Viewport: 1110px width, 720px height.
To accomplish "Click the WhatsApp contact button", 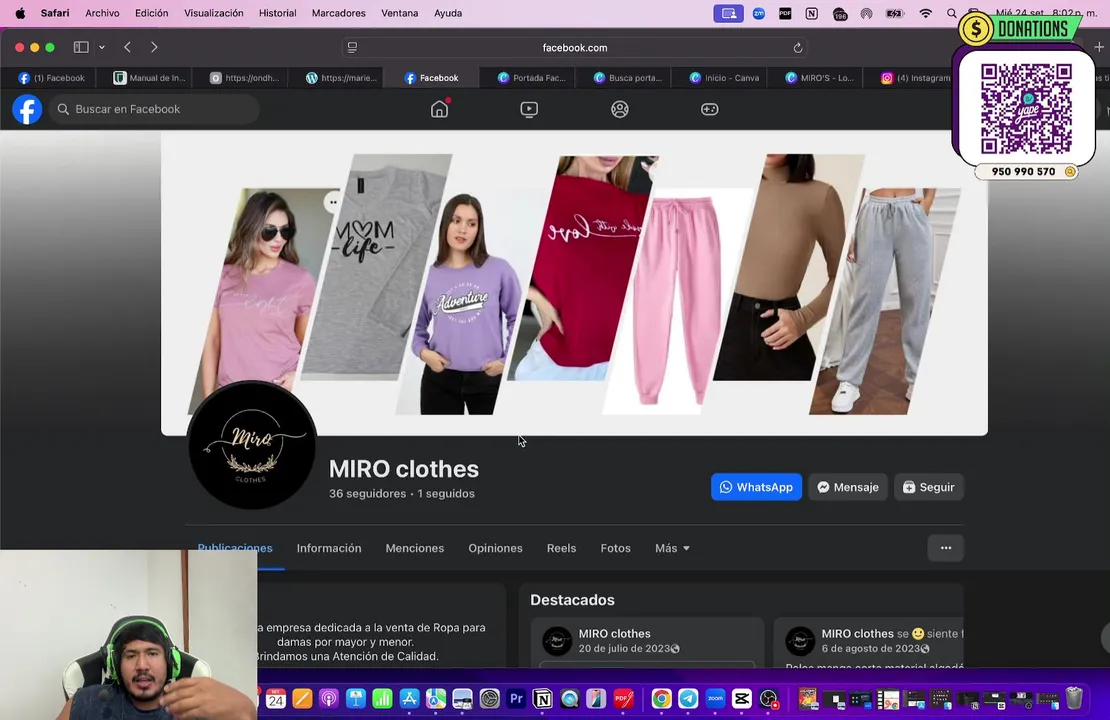I will click(756, 487).
